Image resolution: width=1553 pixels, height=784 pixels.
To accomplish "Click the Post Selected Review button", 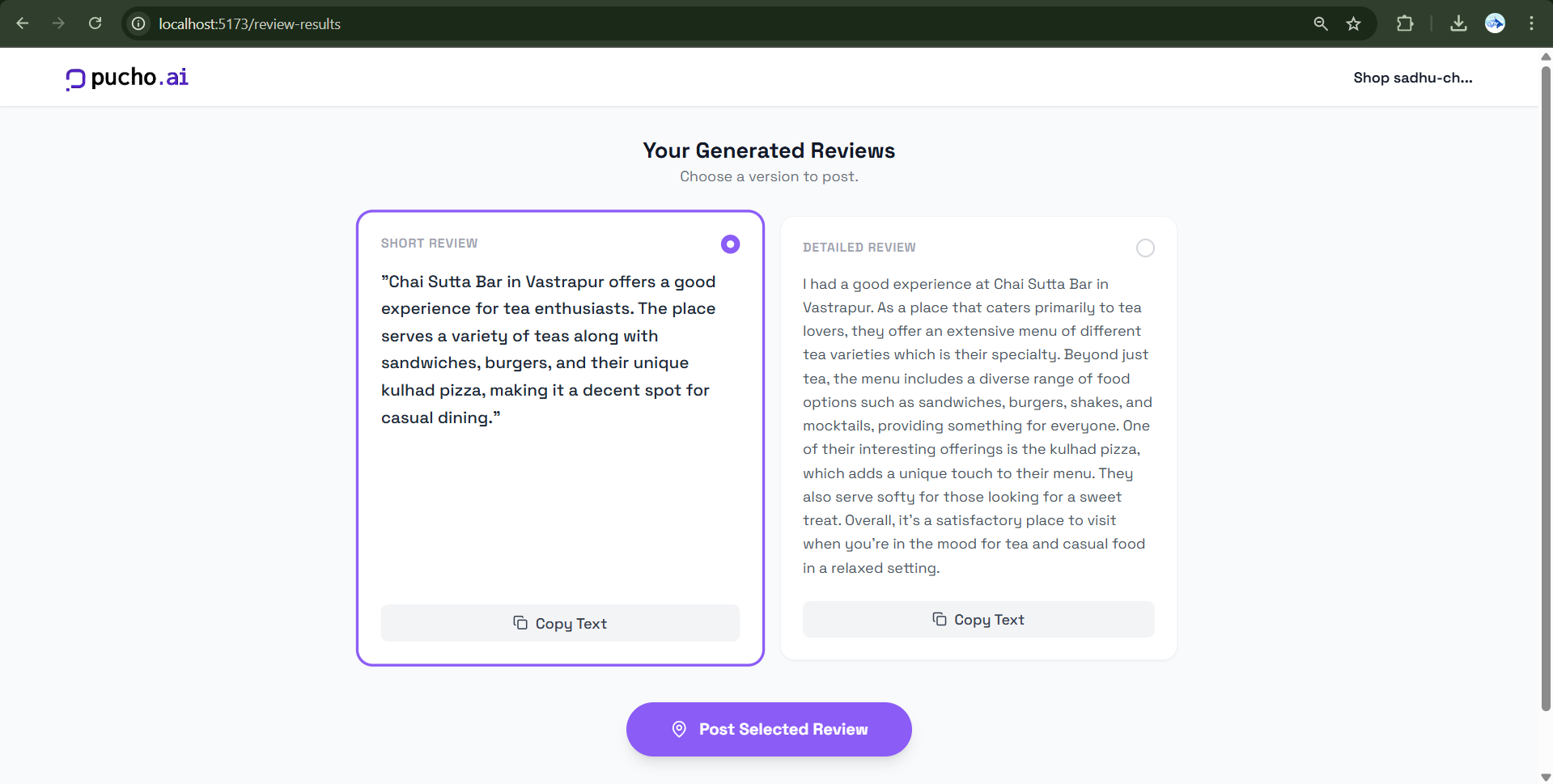I will click(x=769, y=729).
